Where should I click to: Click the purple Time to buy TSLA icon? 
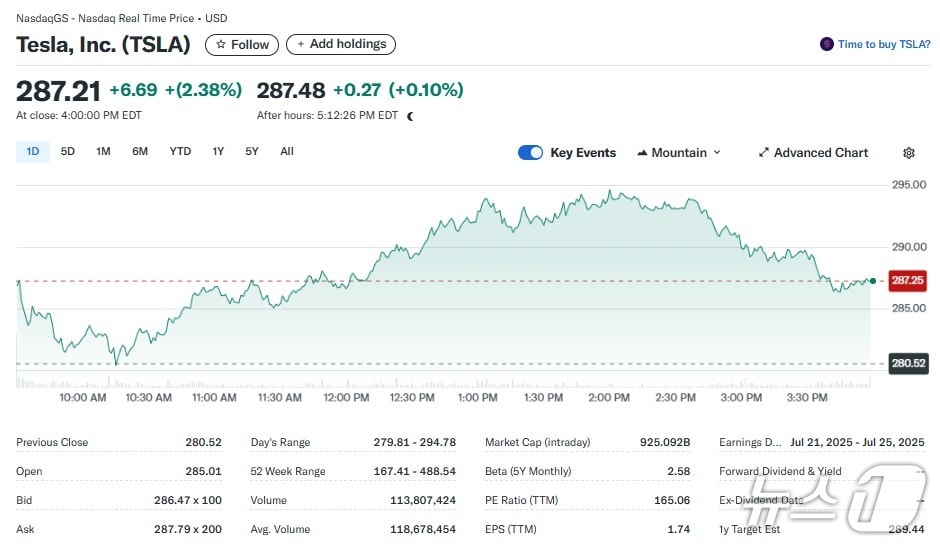point(826,44)
